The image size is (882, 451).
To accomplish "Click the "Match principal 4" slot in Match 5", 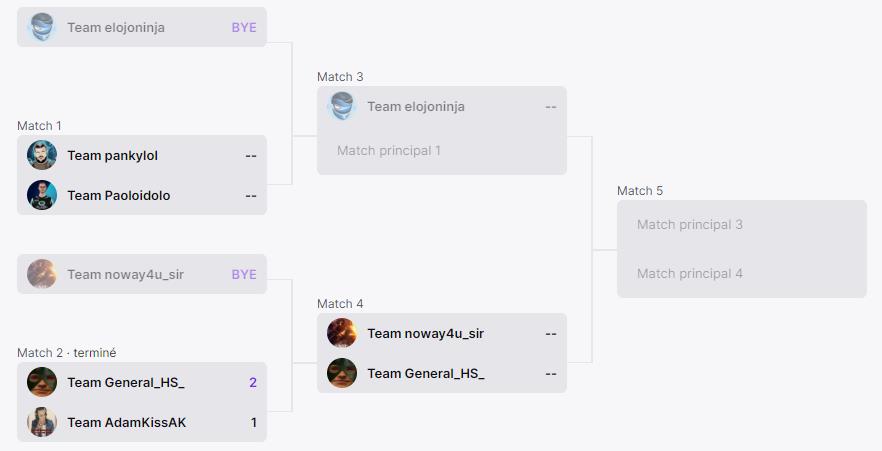I will click(x=690, y=273).
